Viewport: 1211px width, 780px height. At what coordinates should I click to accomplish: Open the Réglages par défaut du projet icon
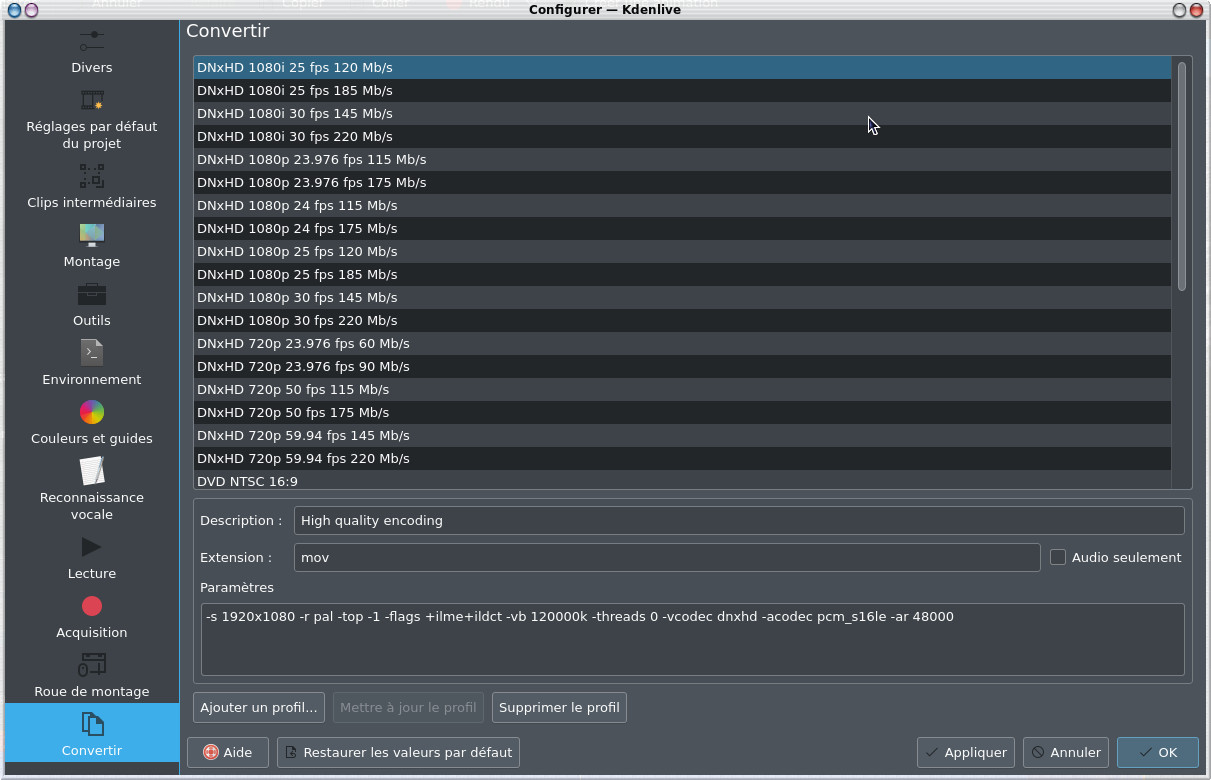point(92,100)
